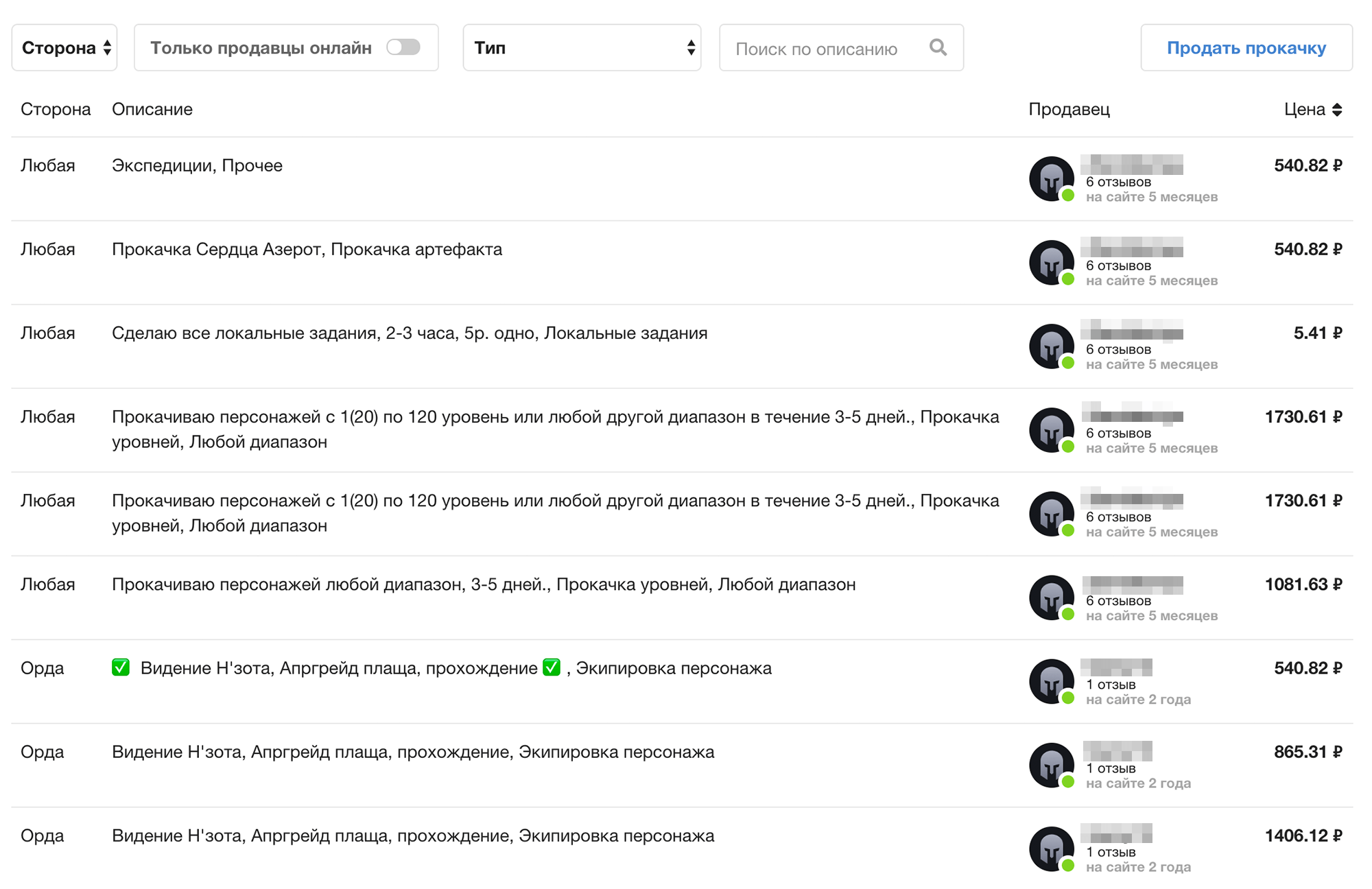Click Орда in Экипировка 540.82 ₽ row

pos(42,668)
